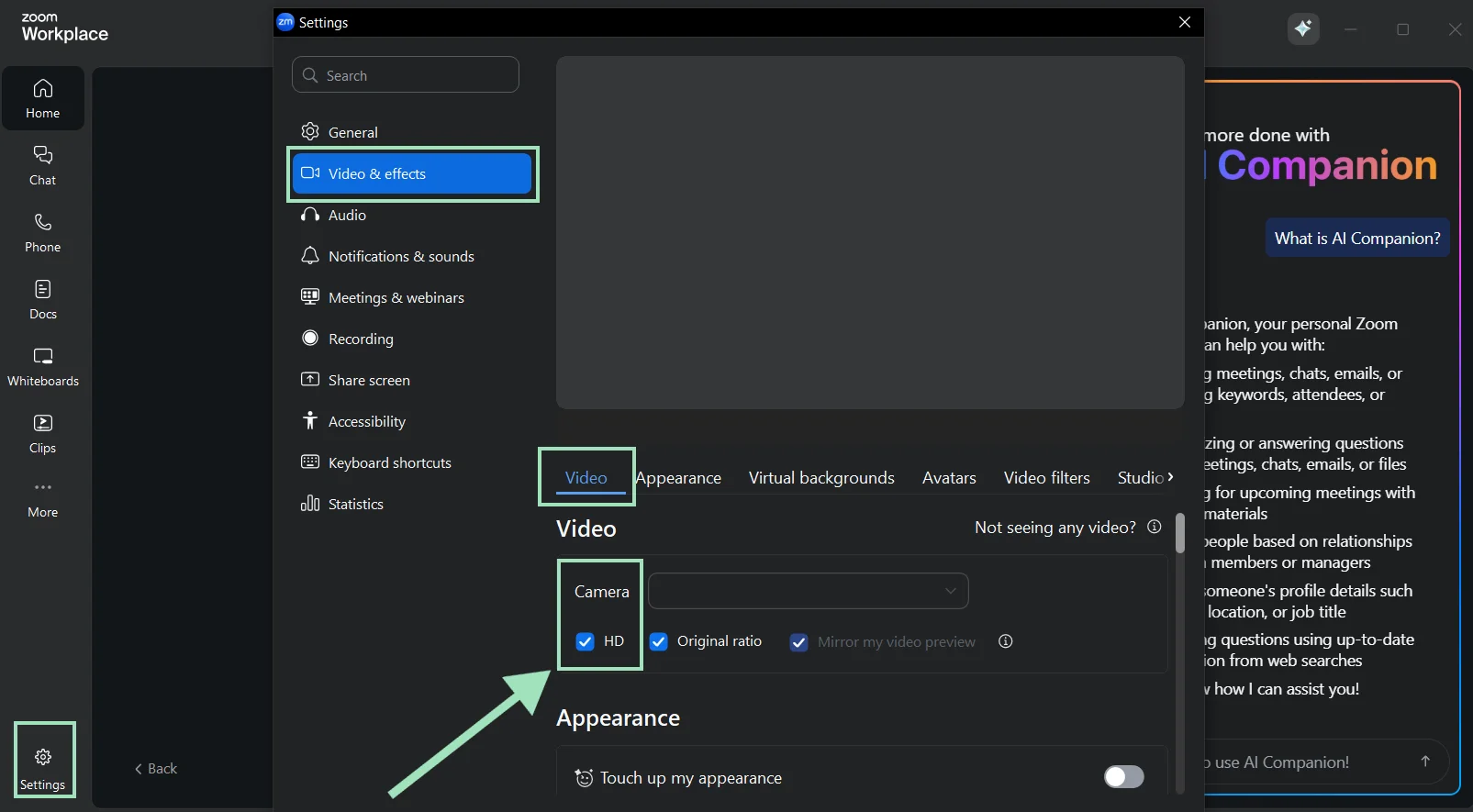
Task: Click the Not seeing any video link
Action: tap(1055, 527)
